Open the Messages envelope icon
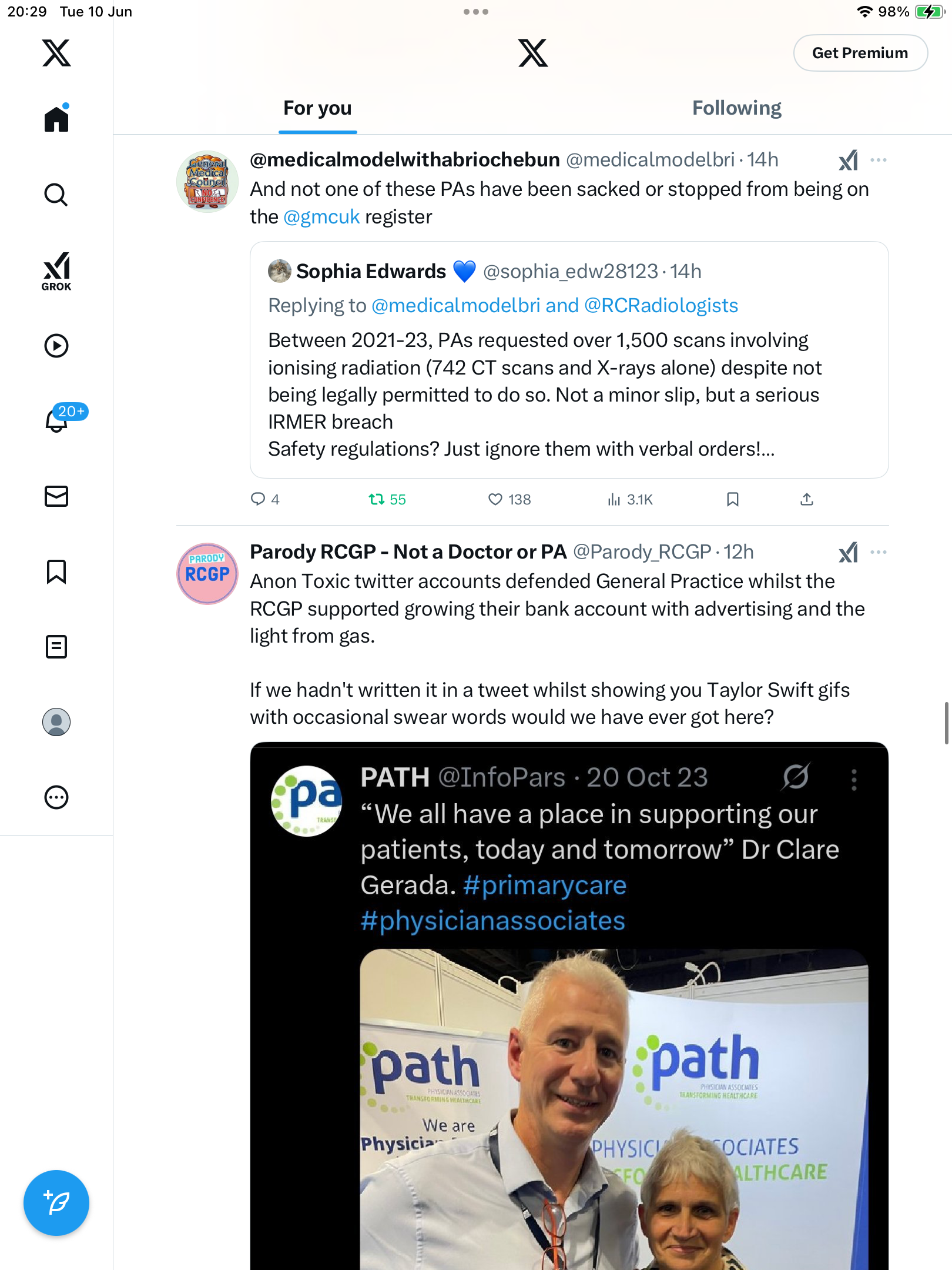Image resolution: width=952 pixels, height=1270 pixels. (56, 496)
